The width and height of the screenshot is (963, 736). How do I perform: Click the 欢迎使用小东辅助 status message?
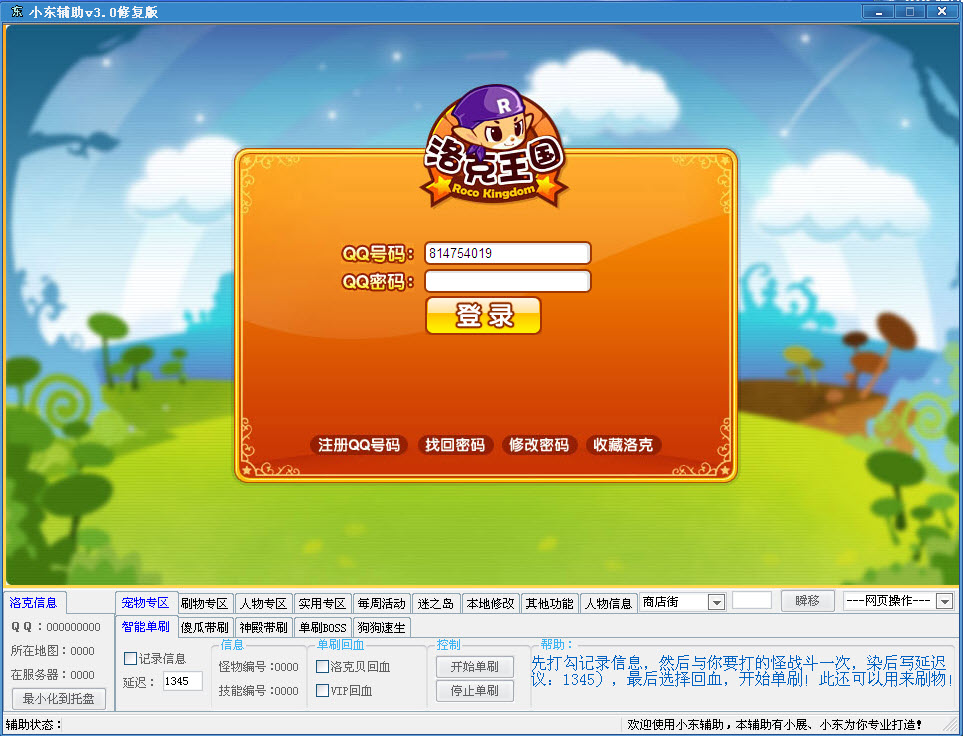tap(774, 725)
